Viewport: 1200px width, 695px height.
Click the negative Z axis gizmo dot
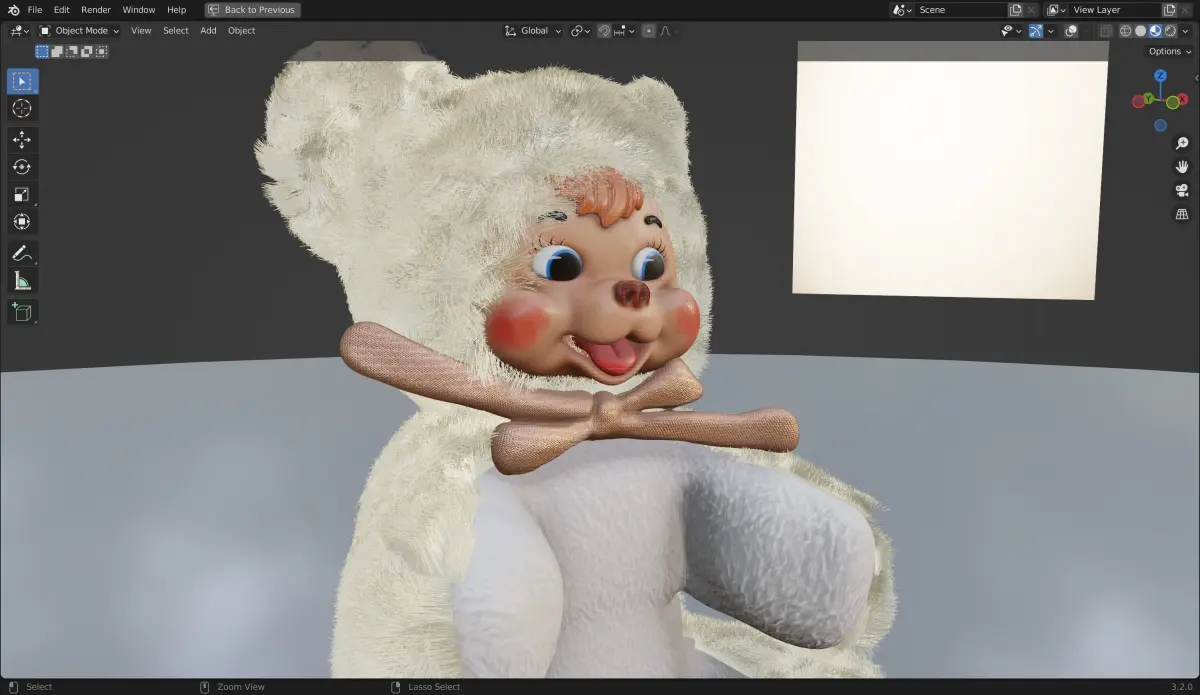1160,125
